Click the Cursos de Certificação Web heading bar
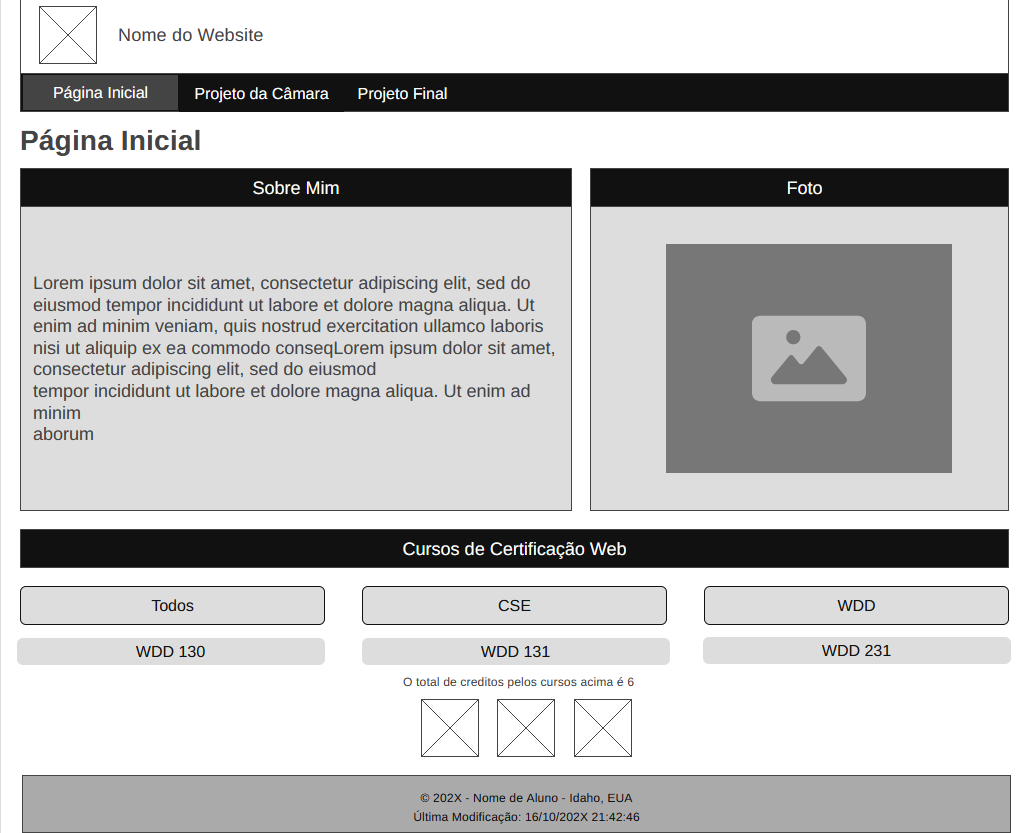 514,549
